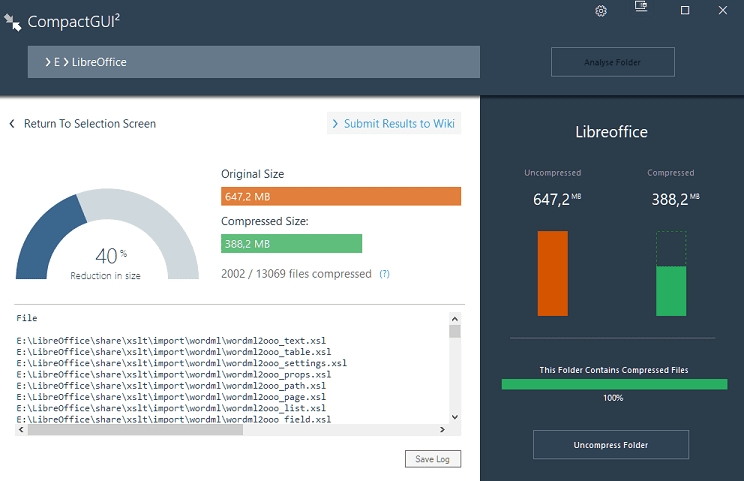Click the chevron before Submit Results to Wiki
The image size is (744, 481).
pos(335,124)
